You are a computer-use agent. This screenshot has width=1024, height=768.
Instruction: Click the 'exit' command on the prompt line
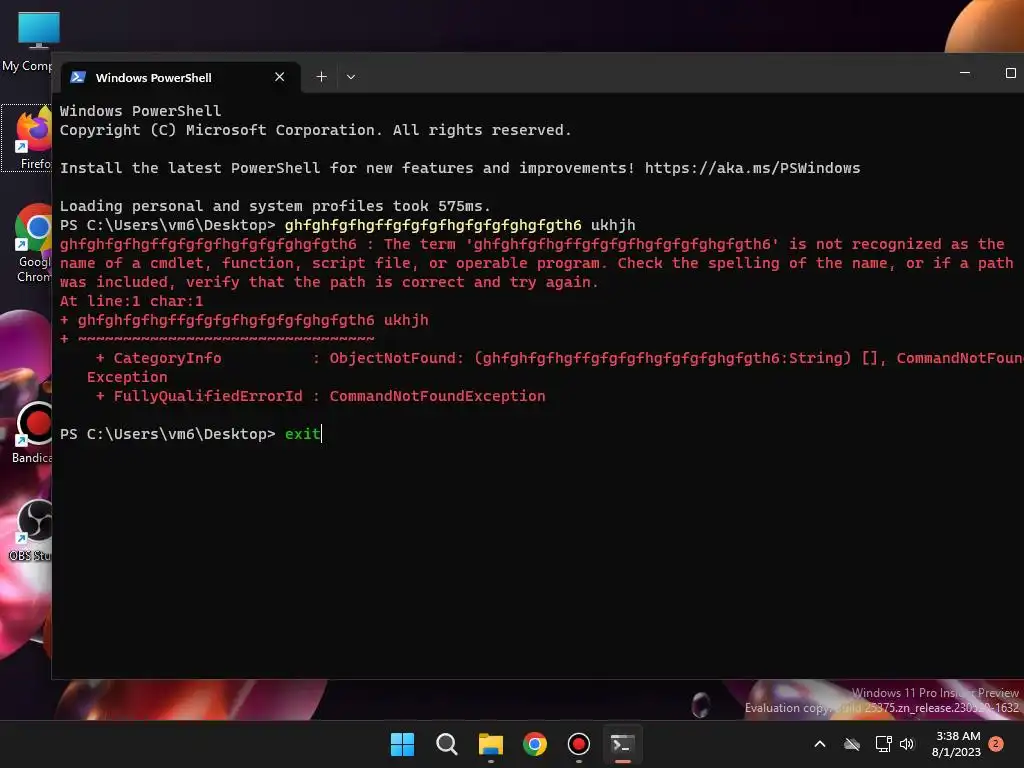pos(302,434)
